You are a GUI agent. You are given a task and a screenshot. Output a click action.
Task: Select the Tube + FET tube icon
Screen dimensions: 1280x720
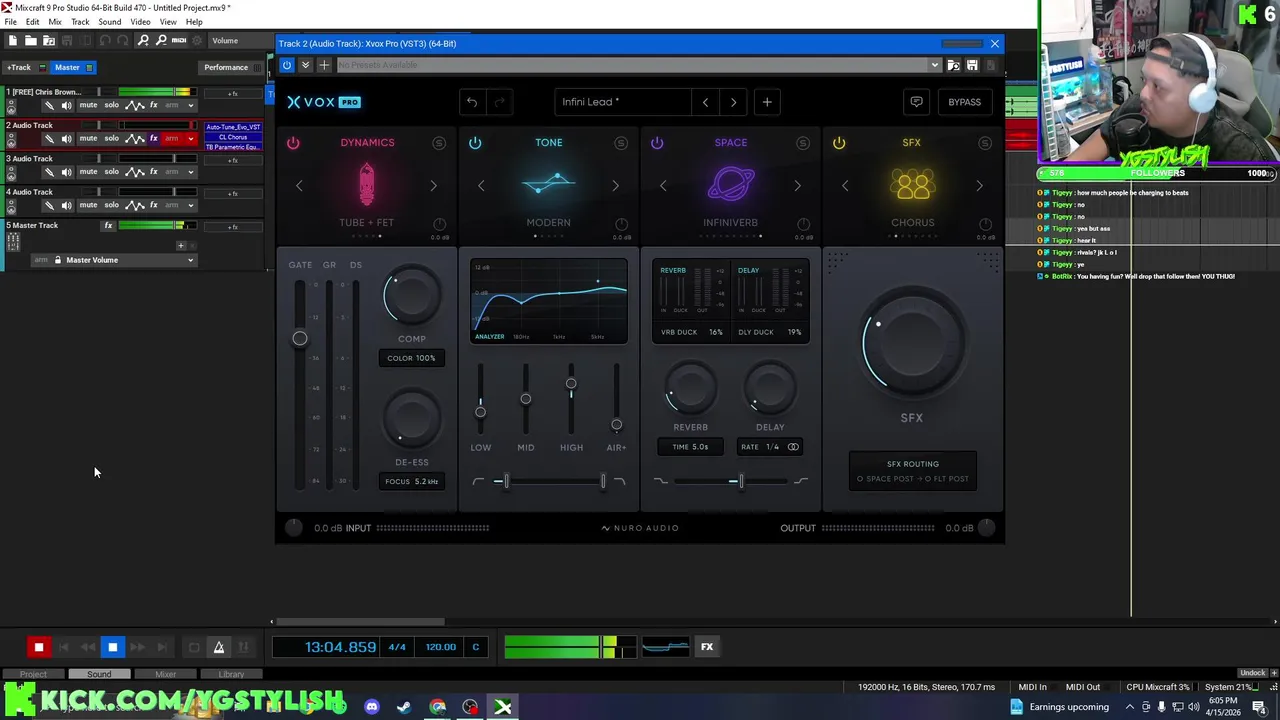tap(367, 185)
